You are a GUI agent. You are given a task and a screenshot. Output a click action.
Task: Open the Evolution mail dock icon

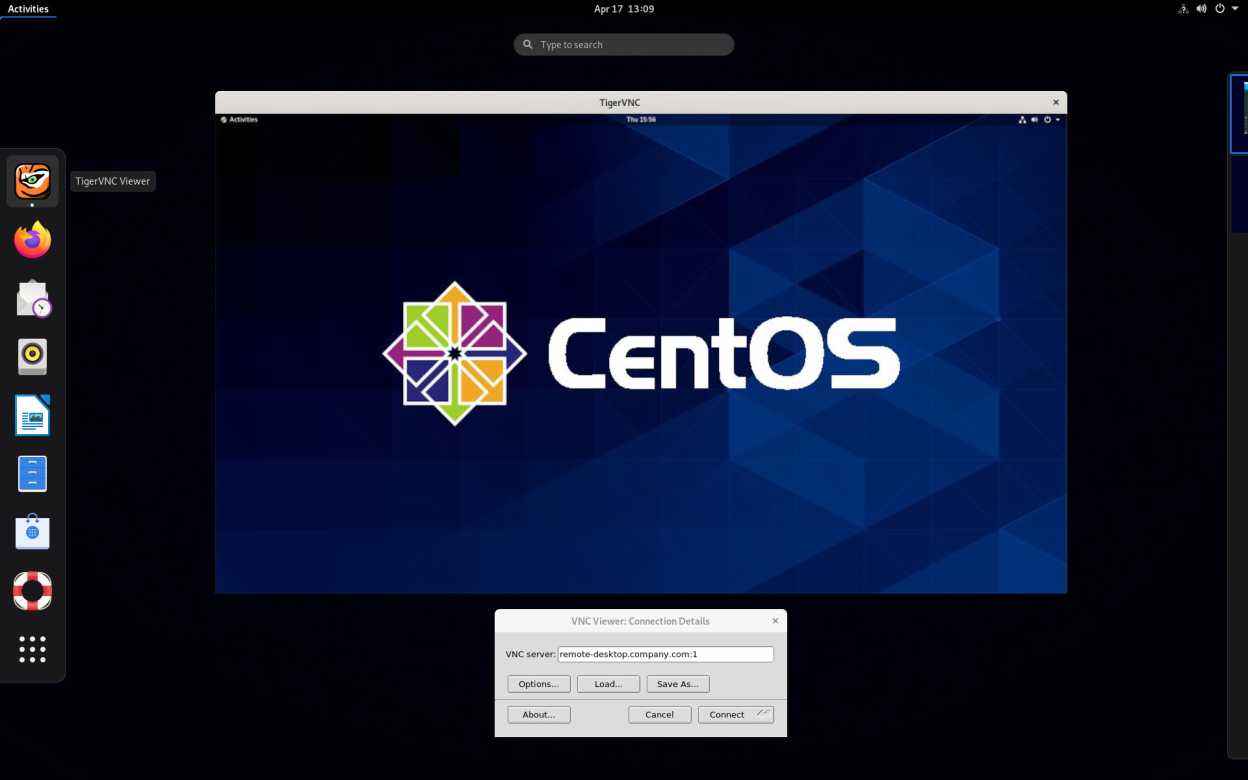pos(32,298)
